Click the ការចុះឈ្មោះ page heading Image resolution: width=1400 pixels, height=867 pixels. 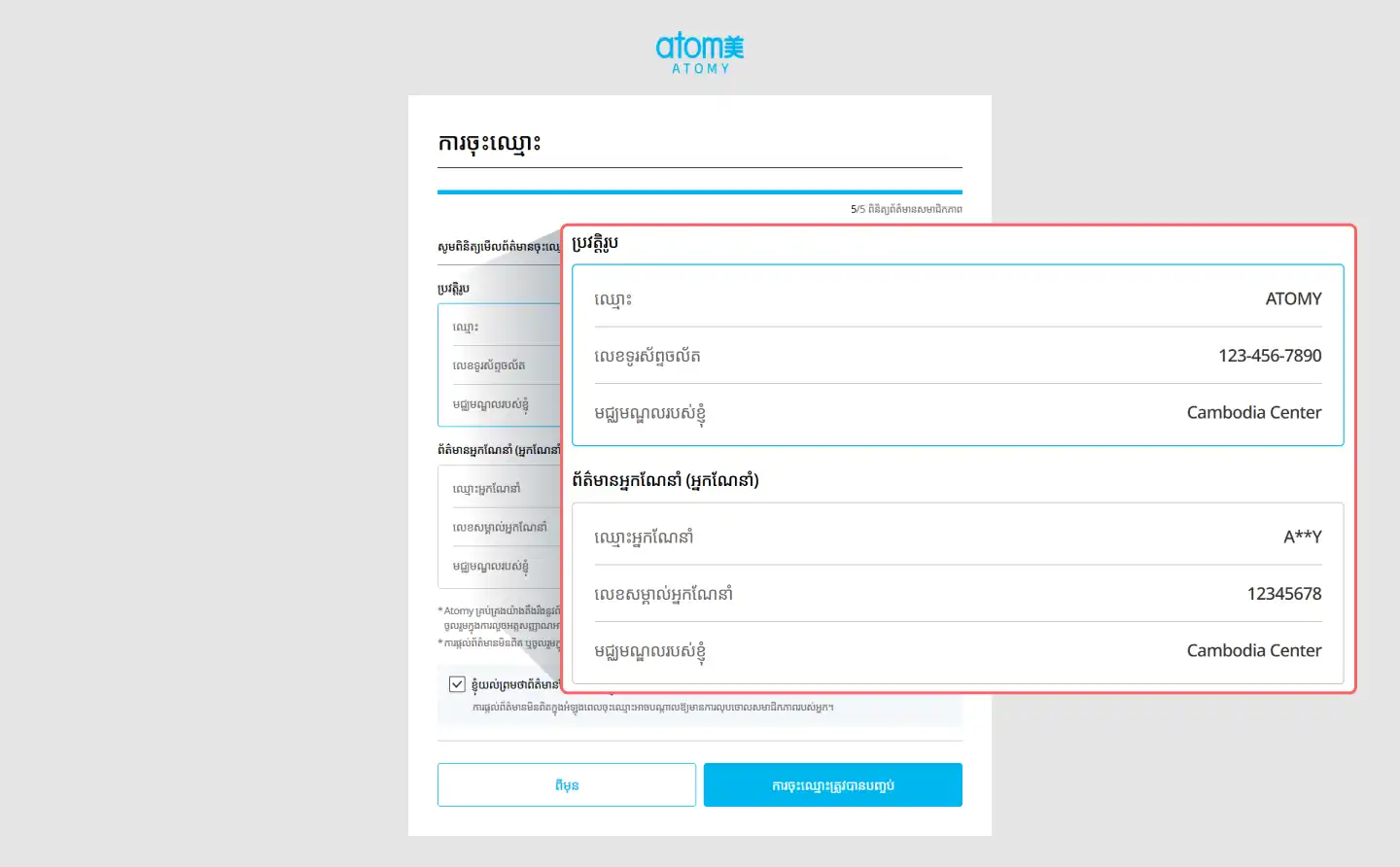point(489,144)
